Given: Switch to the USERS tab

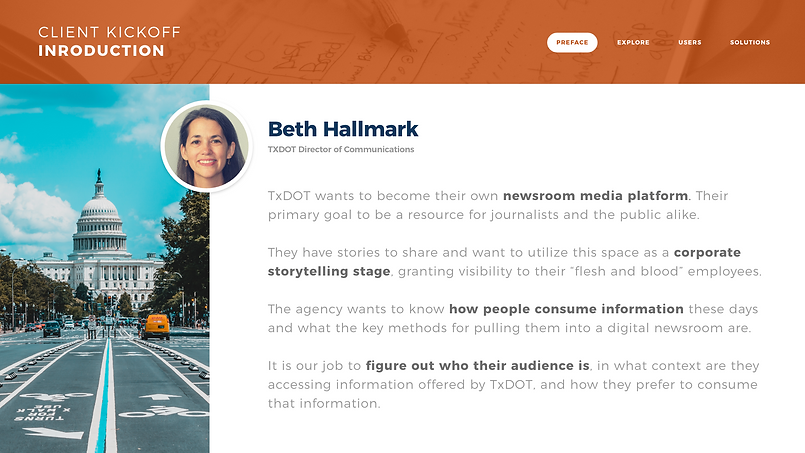Looking at the screenshot, I should tap(689, 43).
